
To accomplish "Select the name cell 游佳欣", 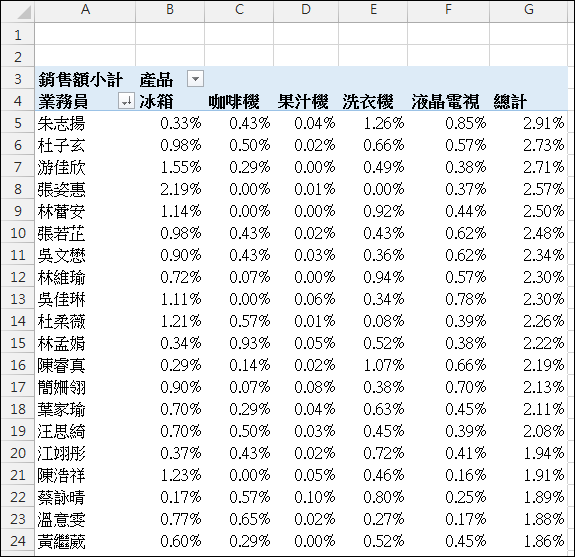I will pos(85,167).
